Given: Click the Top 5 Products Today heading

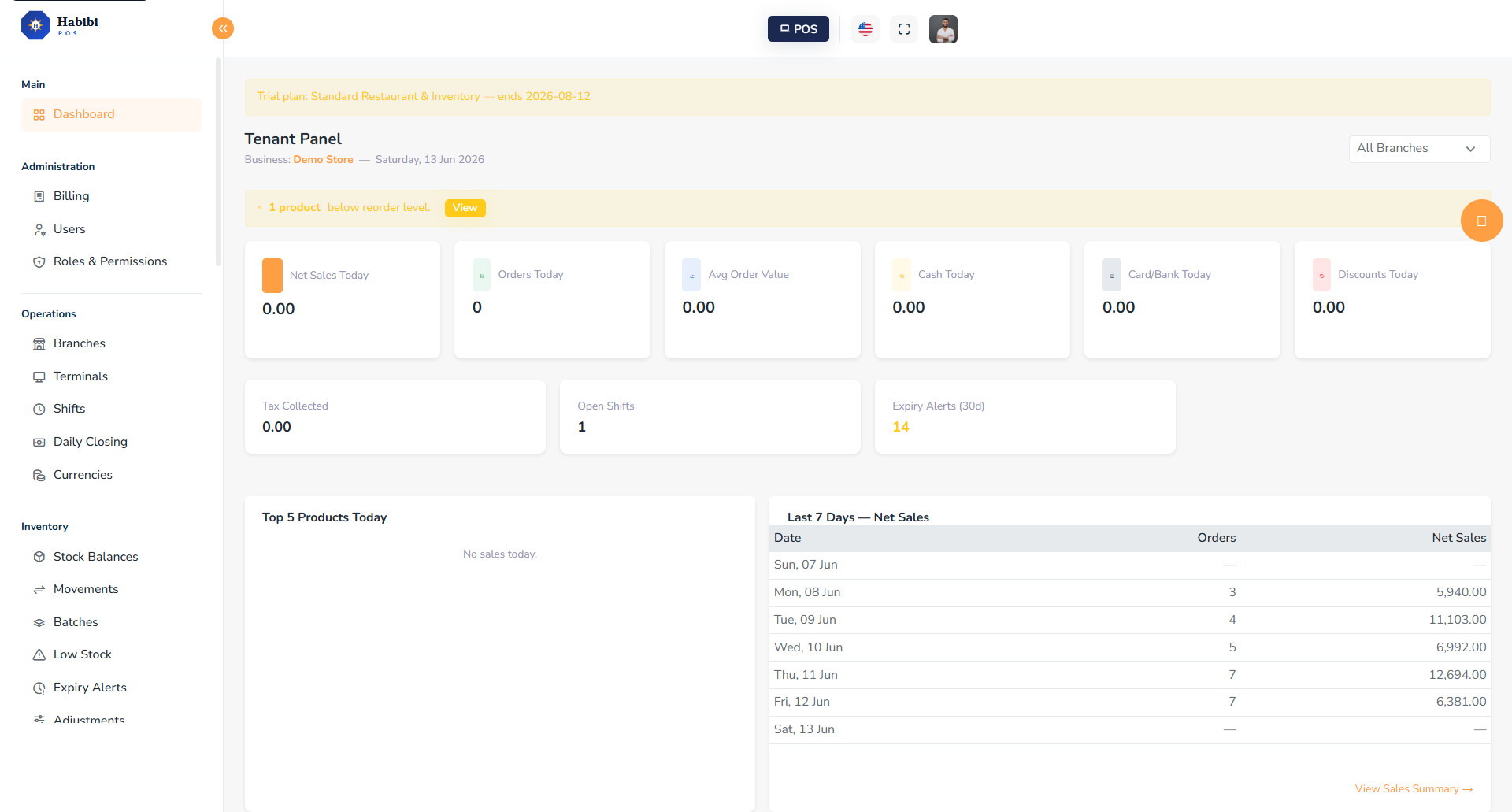Looking at the screenshot, I should coord(324,517).
